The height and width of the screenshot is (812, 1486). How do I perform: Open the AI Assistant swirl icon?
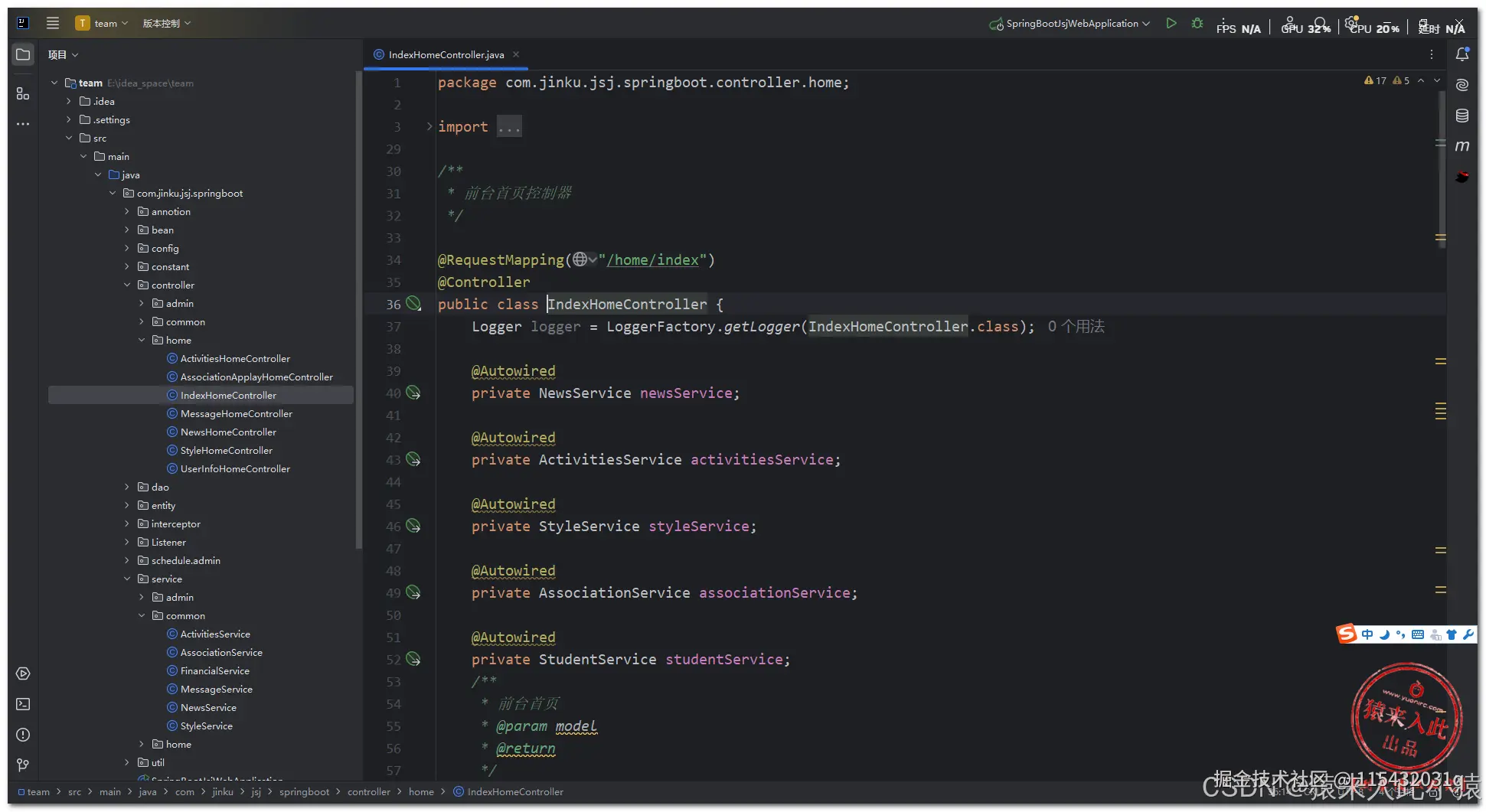pyautogui.click(x=1462, y=85)
